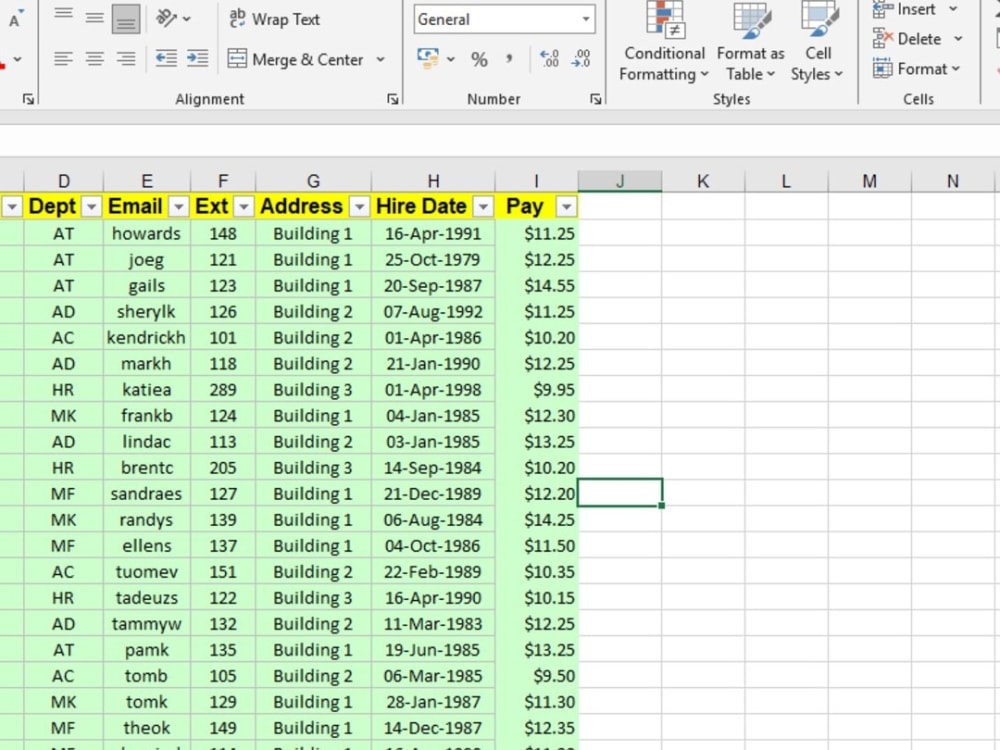This screenshot has height=750, width=1000.
Task: Select hire date 25-Oct-1979
Action: pos(433,260)
